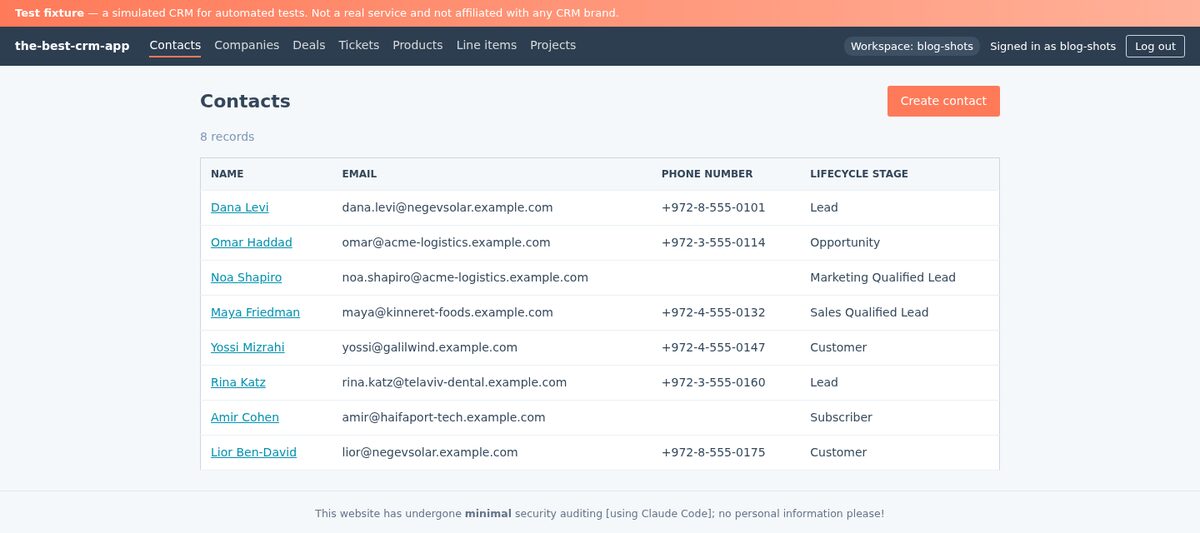Click phone number +972-4-555-0132

click(713, 313)
